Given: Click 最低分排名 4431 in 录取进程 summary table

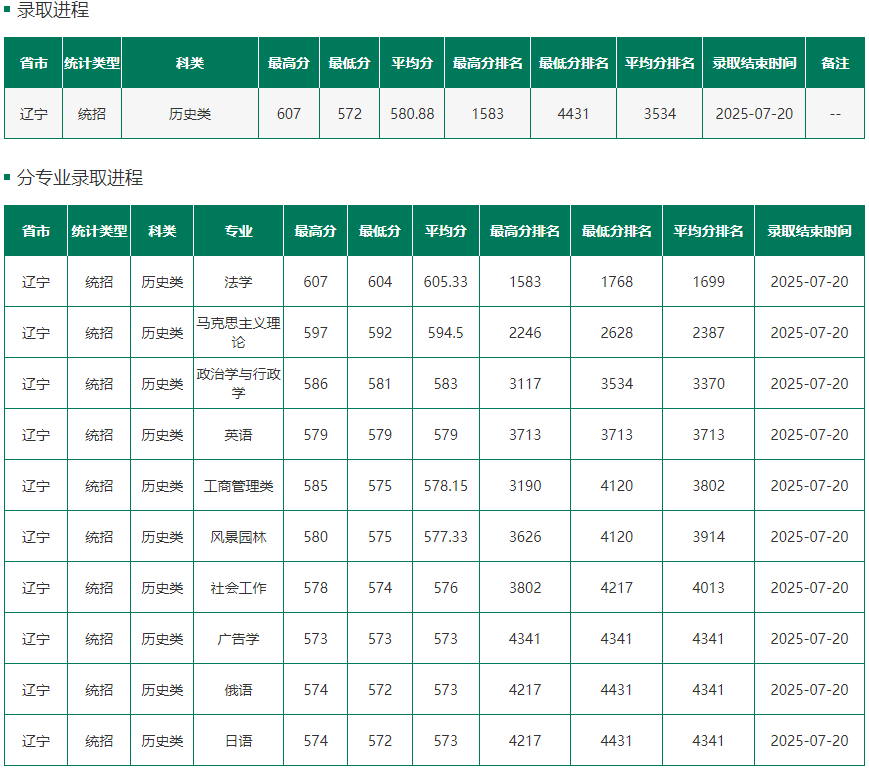Looking at the screenshot, I should pyautogui.click(x=573, y=114).
